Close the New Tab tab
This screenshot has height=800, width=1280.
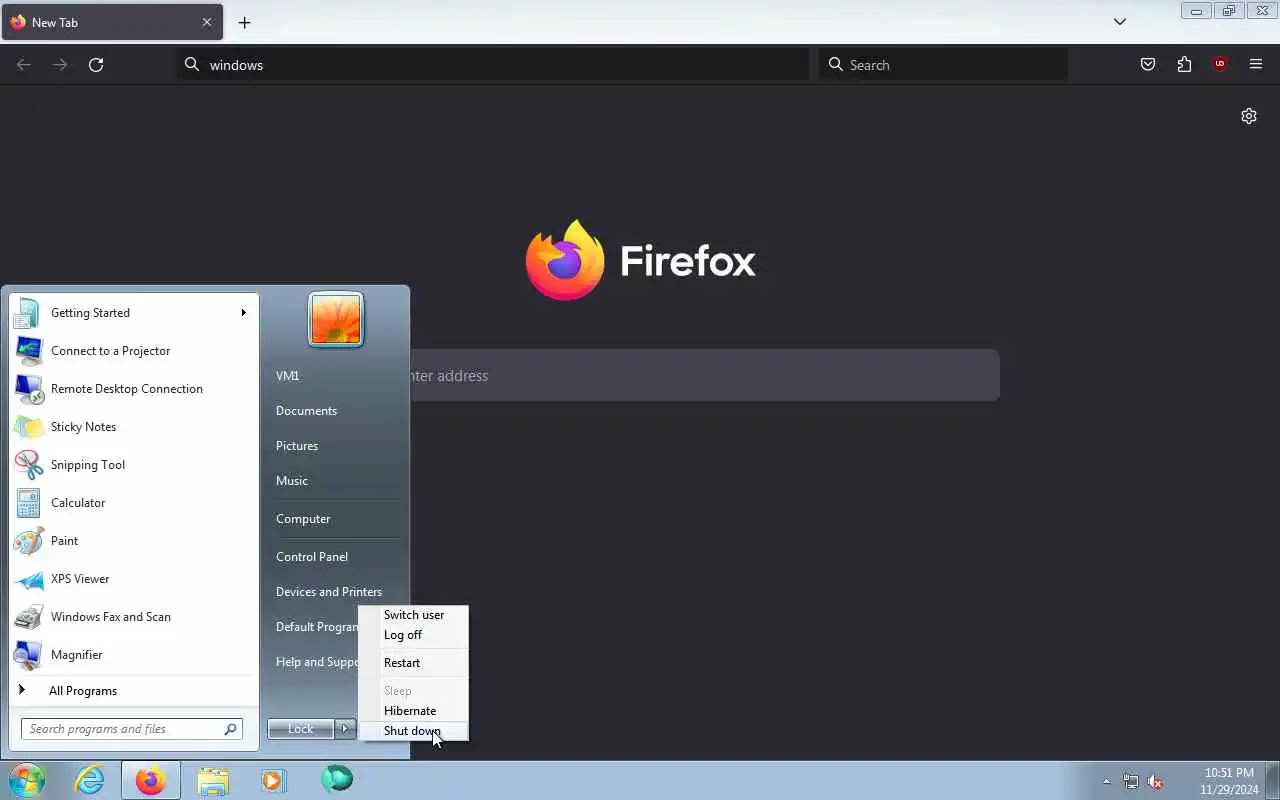click(207, 22)
